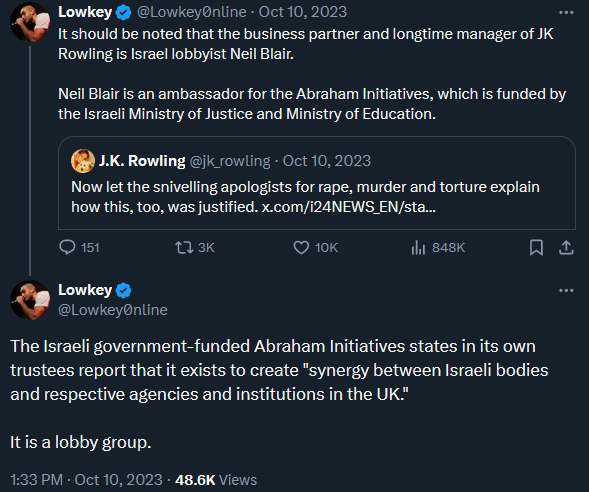Open the three-dot menu on the second tweet
This screenshot has width=589, height=492.
[x=566, y=290]
